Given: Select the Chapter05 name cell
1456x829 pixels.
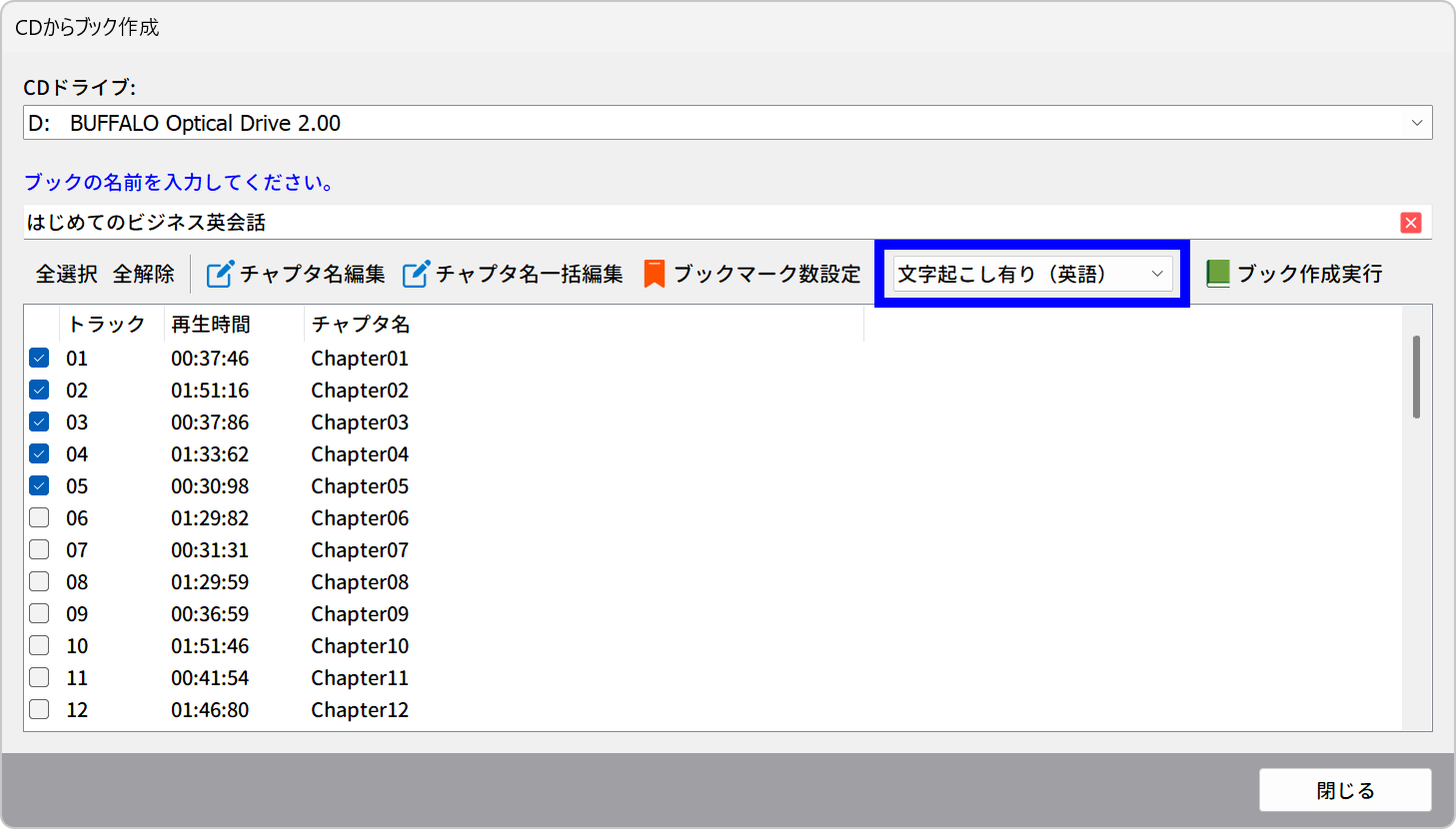Looking at the screenshot, I should 360,485.
